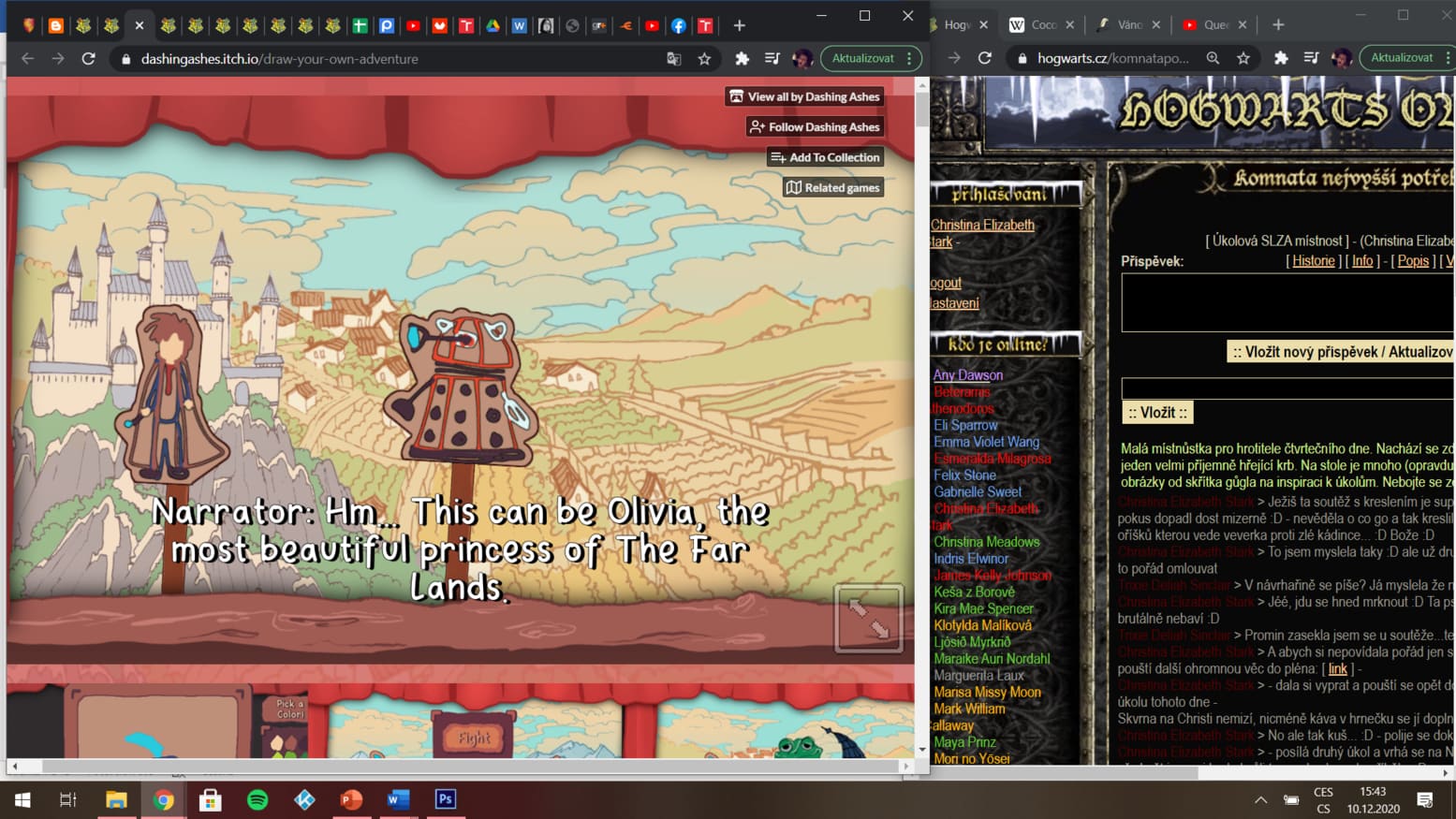Switch to the Váno tab in the right window
The height and width of the screenshot is (819, 1456).
click(1127, 24)
